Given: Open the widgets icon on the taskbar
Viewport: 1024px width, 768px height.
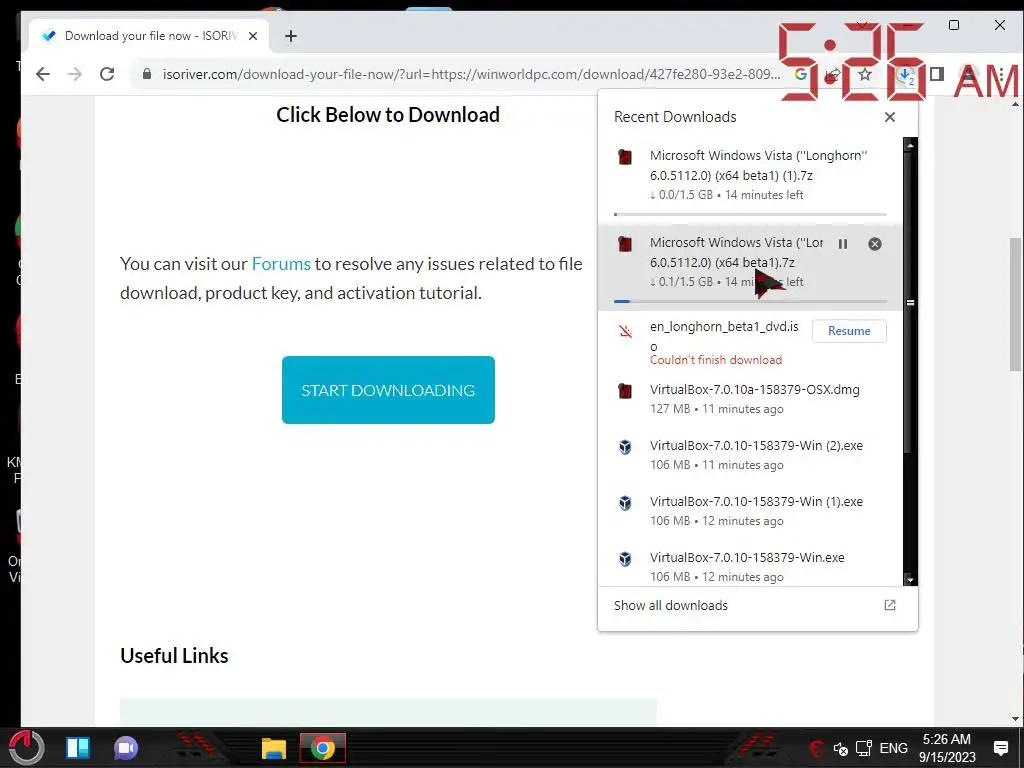Looking at the screenshot, I should coord(78,748).
